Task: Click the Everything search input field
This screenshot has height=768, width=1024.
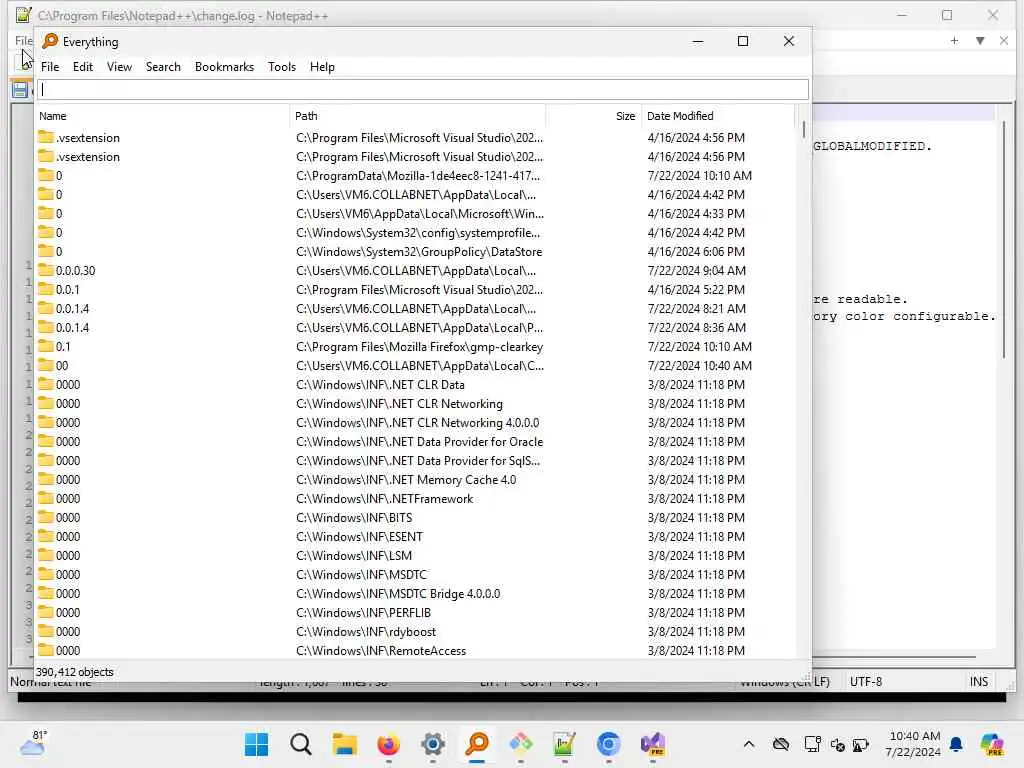Action: [x=423, y=89]
